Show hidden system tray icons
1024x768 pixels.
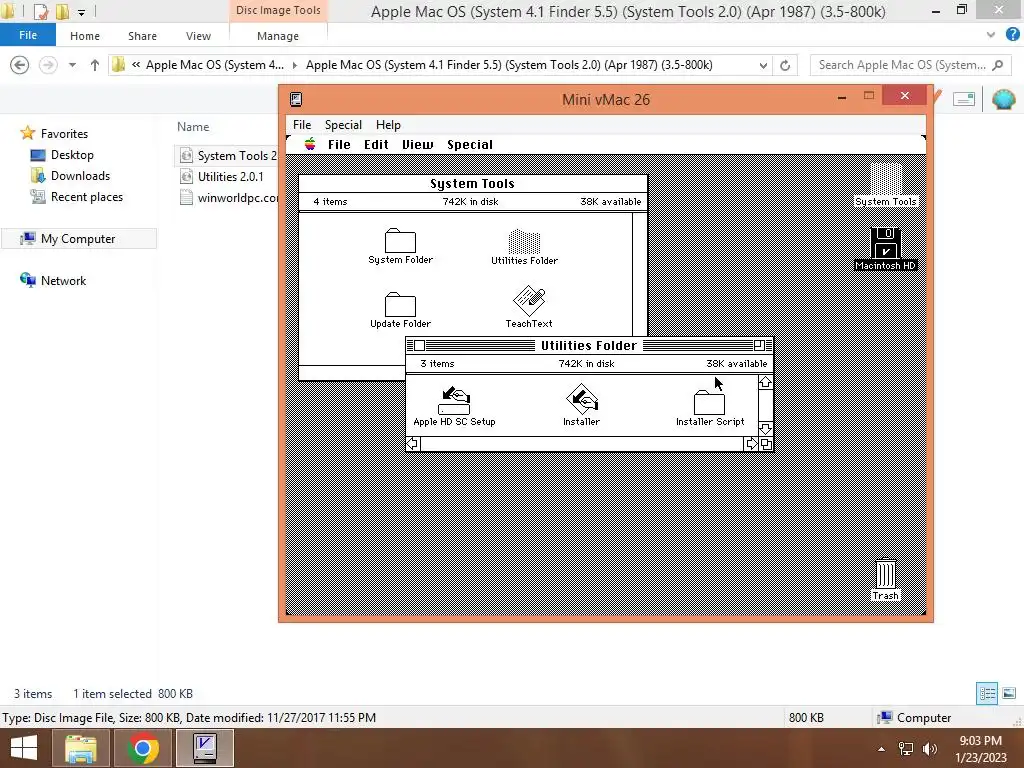point(882,749)
